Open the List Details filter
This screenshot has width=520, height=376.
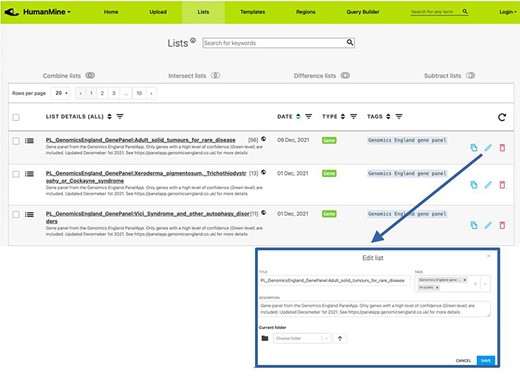(120, 116)
